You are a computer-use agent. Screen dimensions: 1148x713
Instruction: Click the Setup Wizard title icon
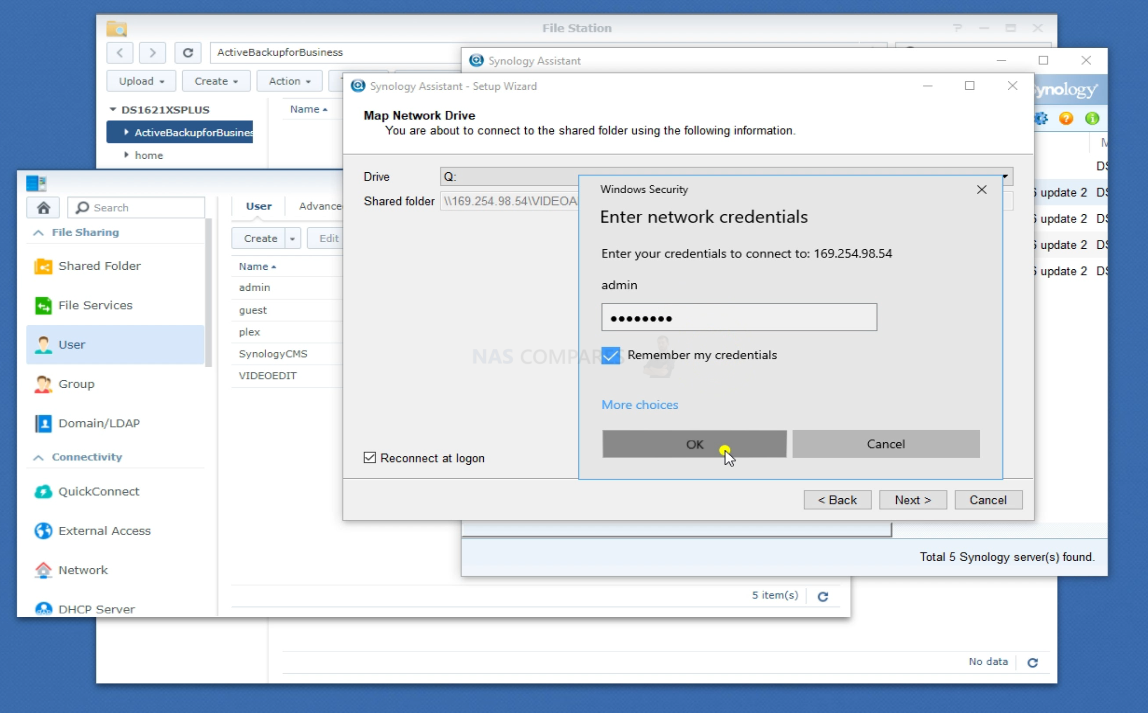[358, 86]
